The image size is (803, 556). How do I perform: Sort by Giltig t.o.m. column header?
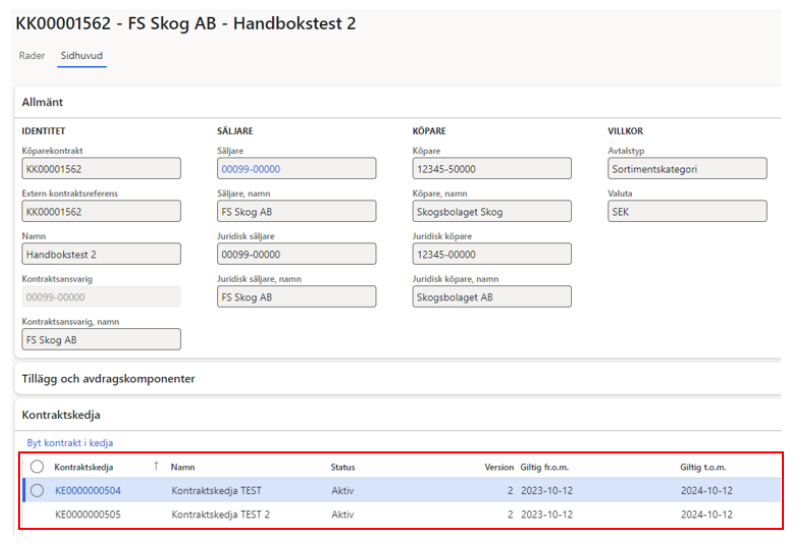[x=706, y=467]
